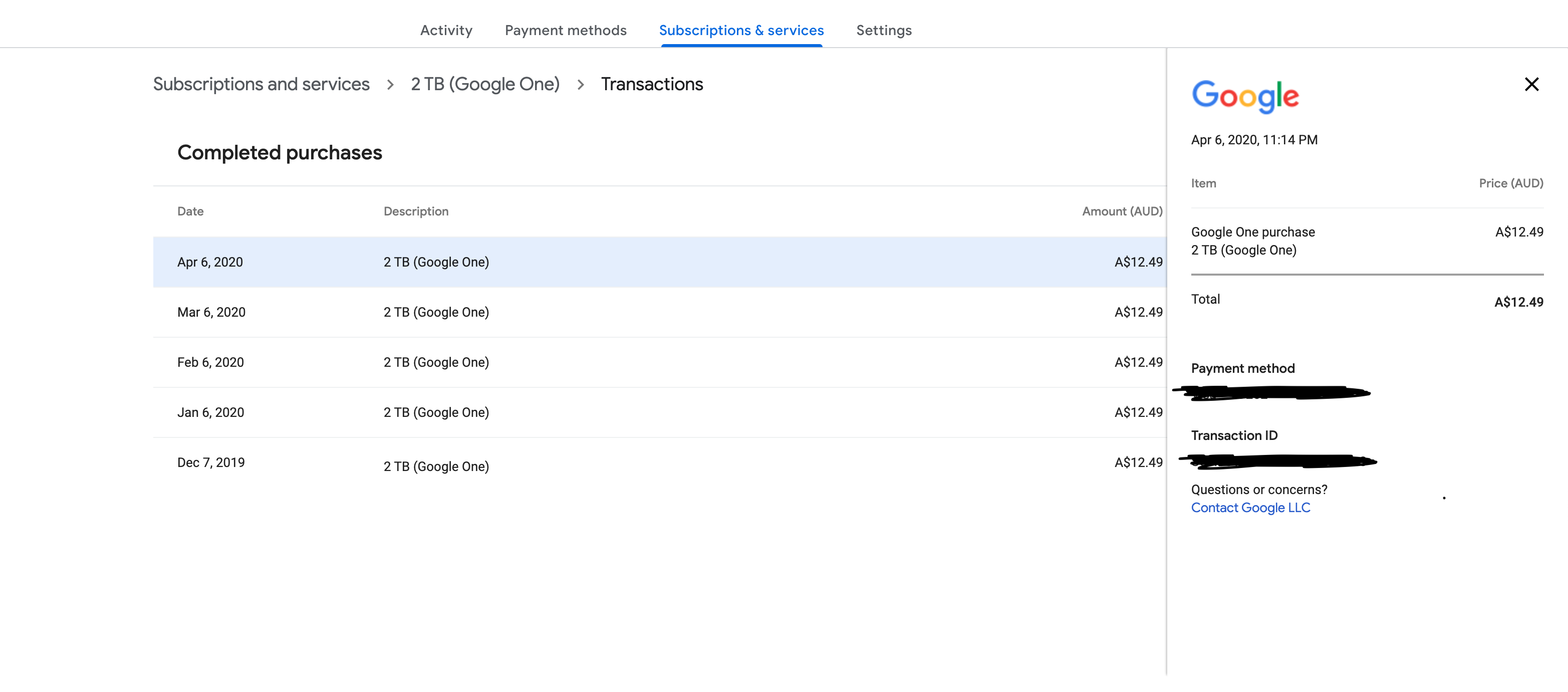Click chevron before Transactions breadcrumb

(581, 85)
